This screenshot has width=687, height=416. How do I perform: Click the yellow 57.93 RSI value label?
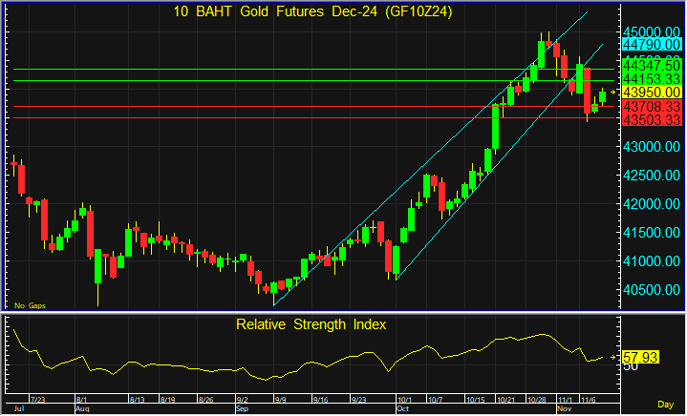(x=639, y=356)
